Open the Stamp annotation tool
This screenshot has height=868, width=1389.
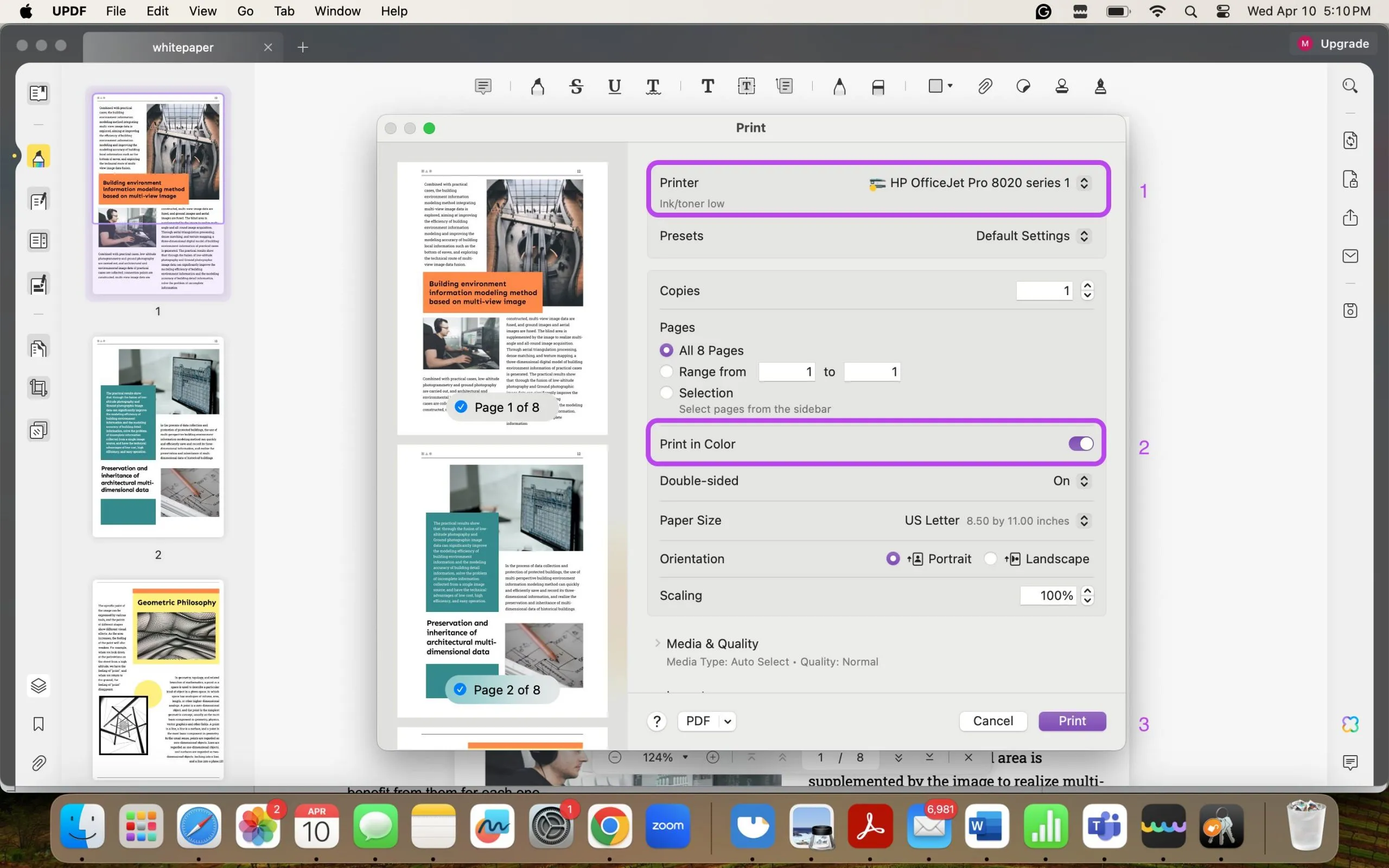[1061, 86]
